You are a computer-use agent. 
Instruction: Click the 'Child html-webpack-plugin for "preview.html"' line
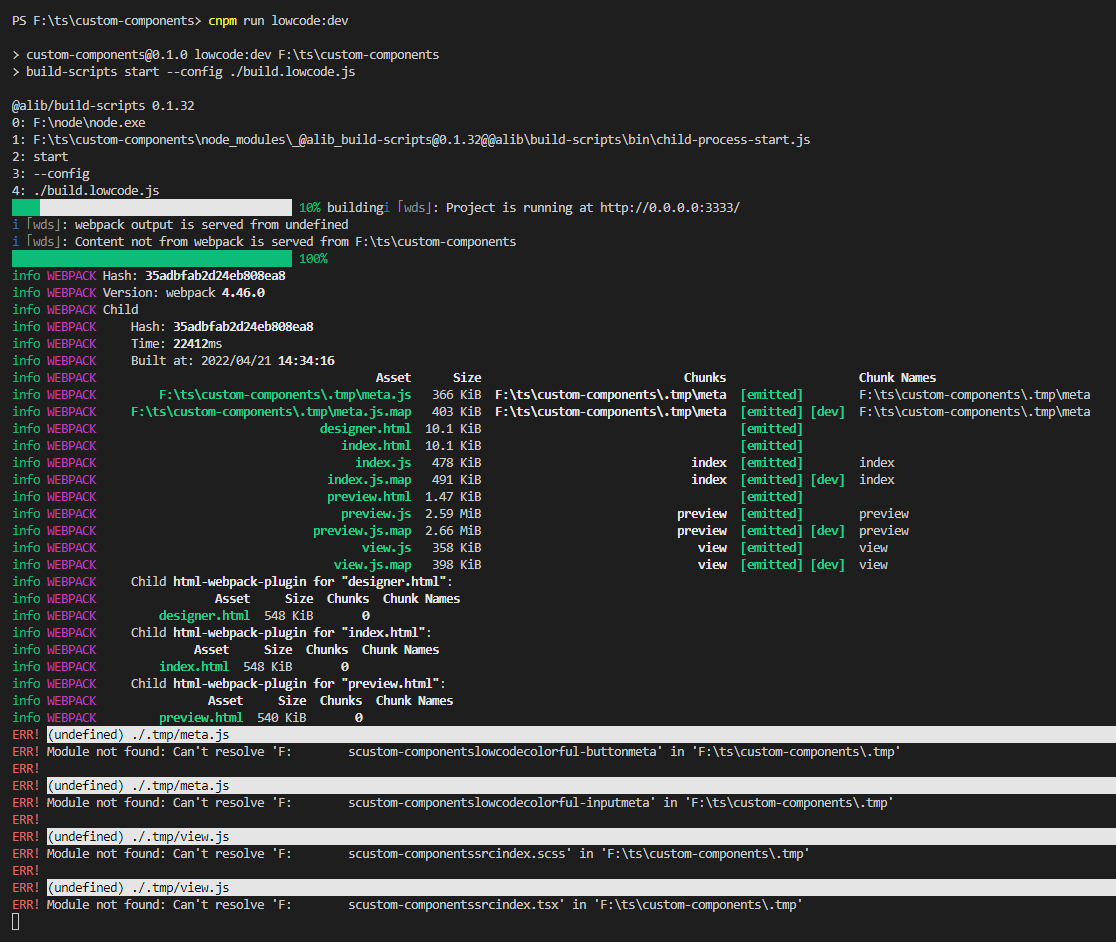tap(288, 684)
